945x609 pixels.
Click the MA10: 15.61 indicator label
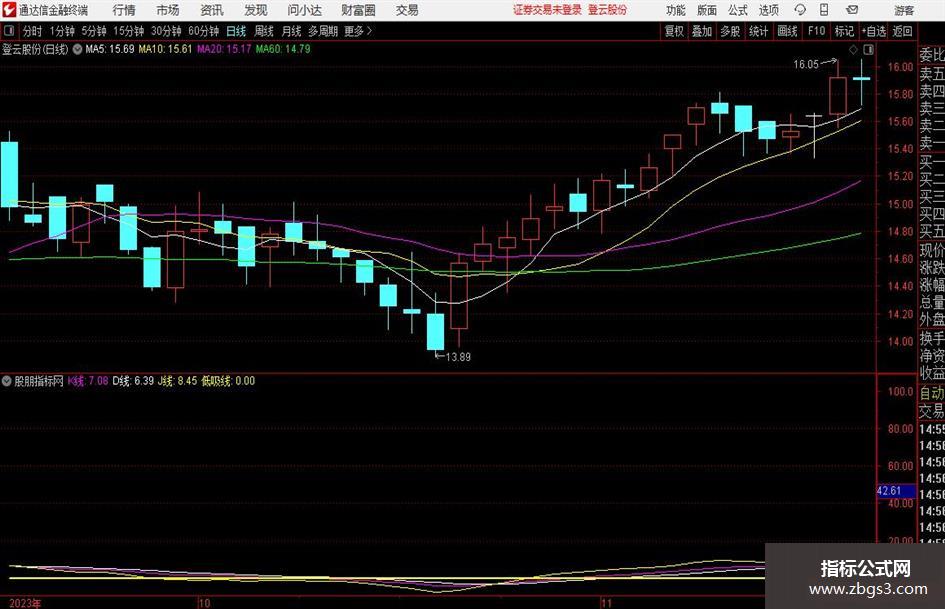165,49
